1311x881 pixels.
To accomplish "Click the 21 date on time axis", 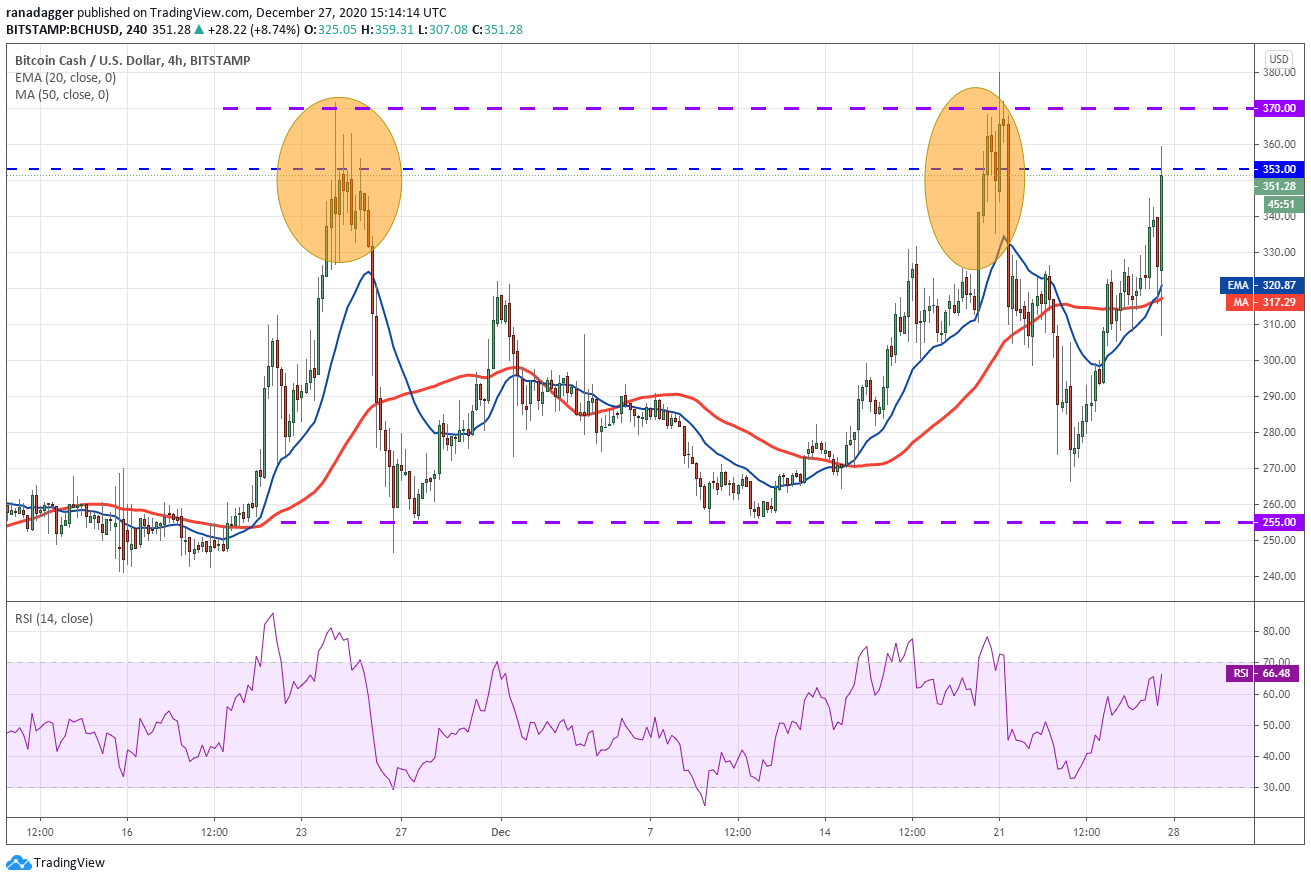I will pos(999,832).
